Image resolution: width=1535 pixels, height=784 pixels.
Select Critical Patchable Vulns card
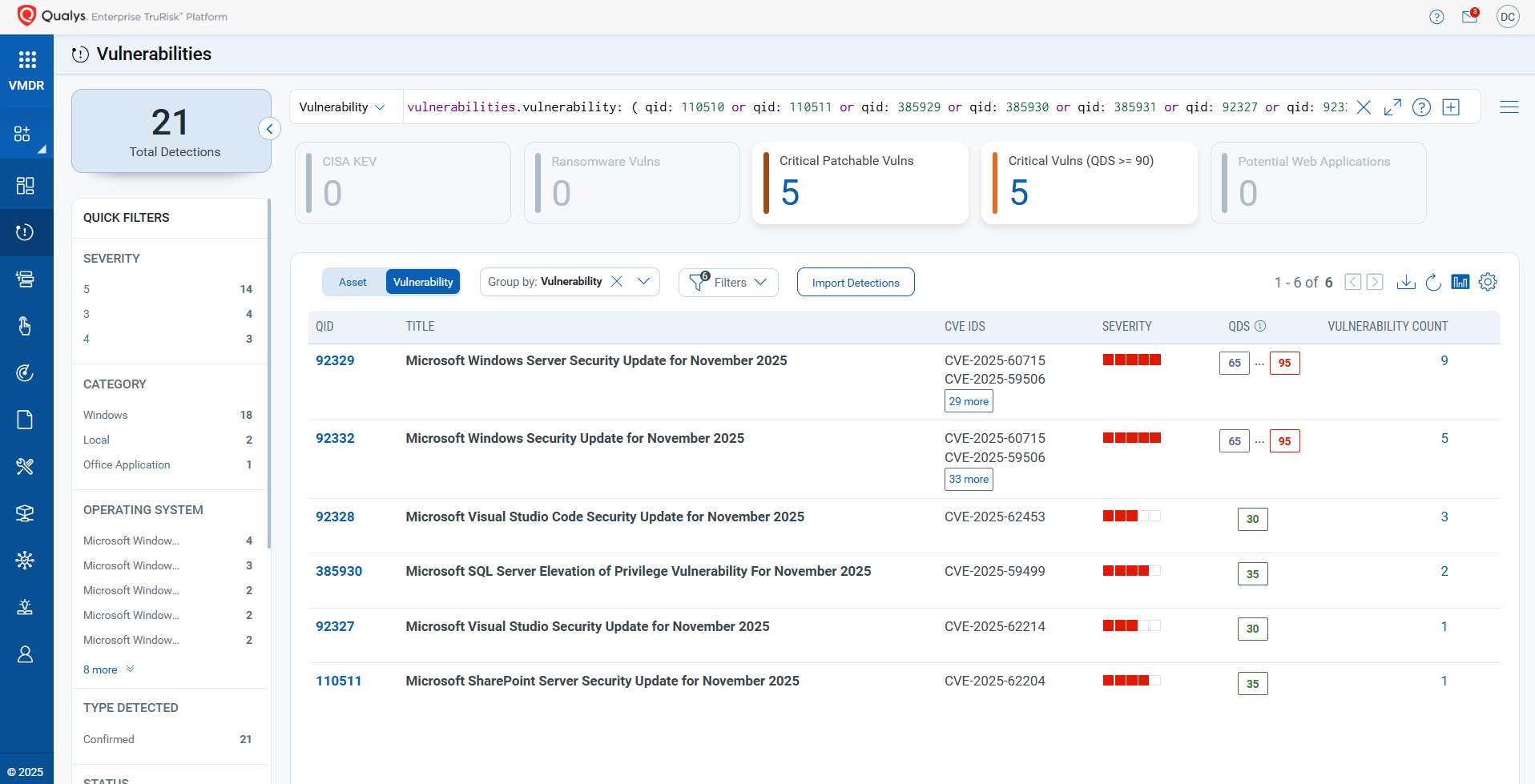[860, 183]
